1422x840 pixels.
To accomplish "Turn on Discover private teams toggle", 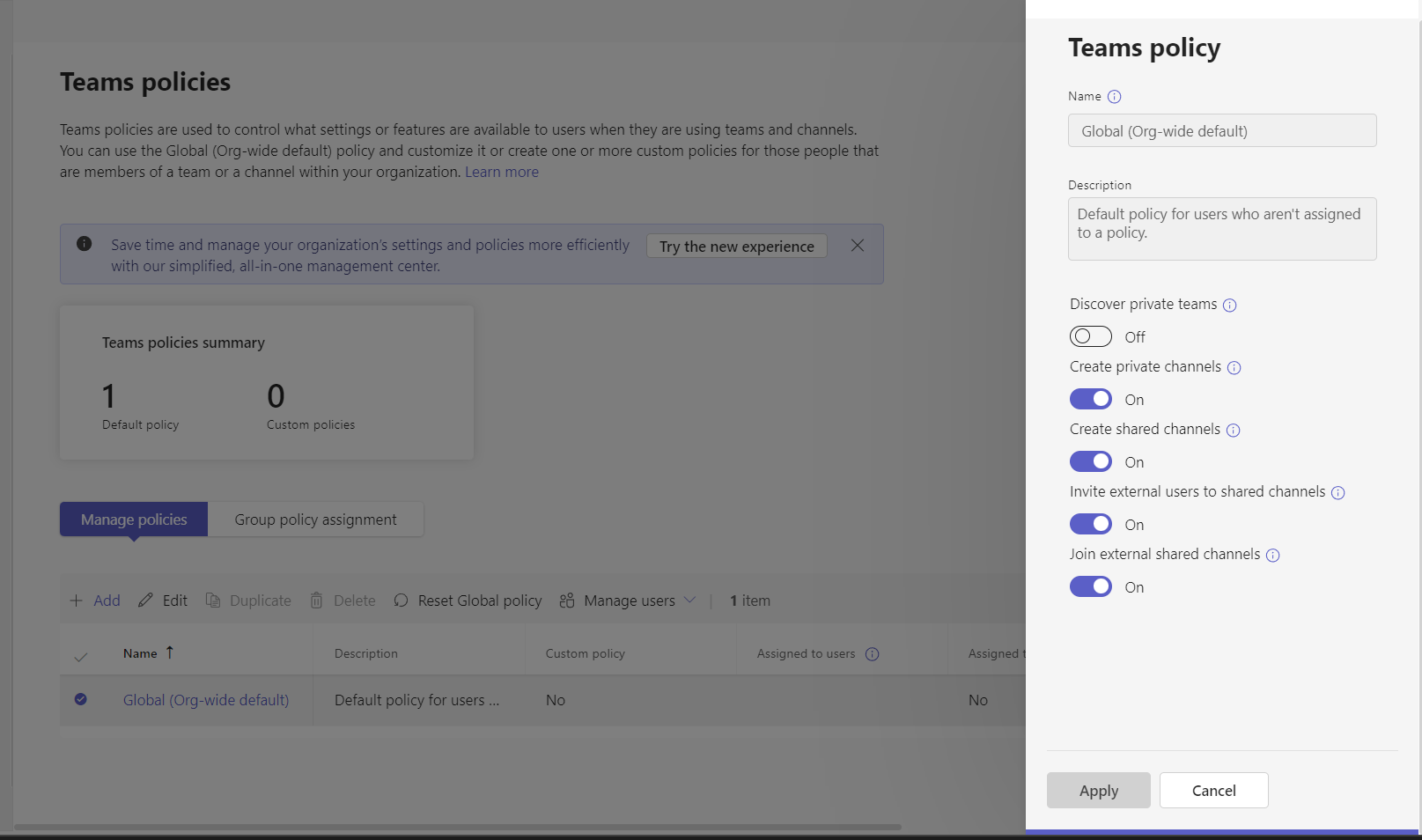I will (1091, 336).
